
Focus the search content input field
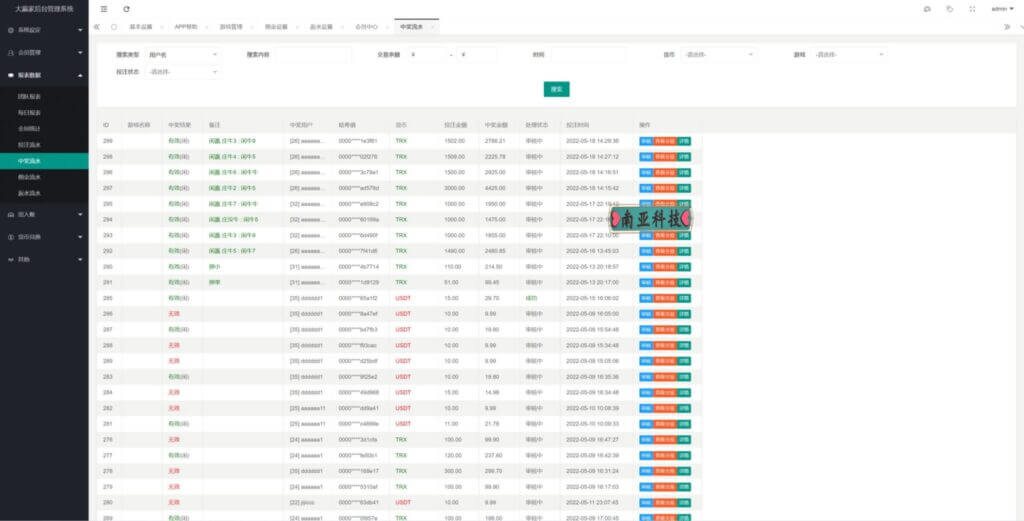click(x=312, y=55)
